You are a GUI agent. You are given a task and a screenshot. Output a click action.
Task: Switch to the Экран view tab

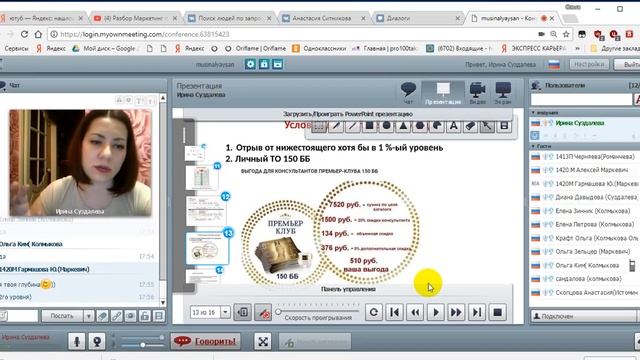pos(502,93)
